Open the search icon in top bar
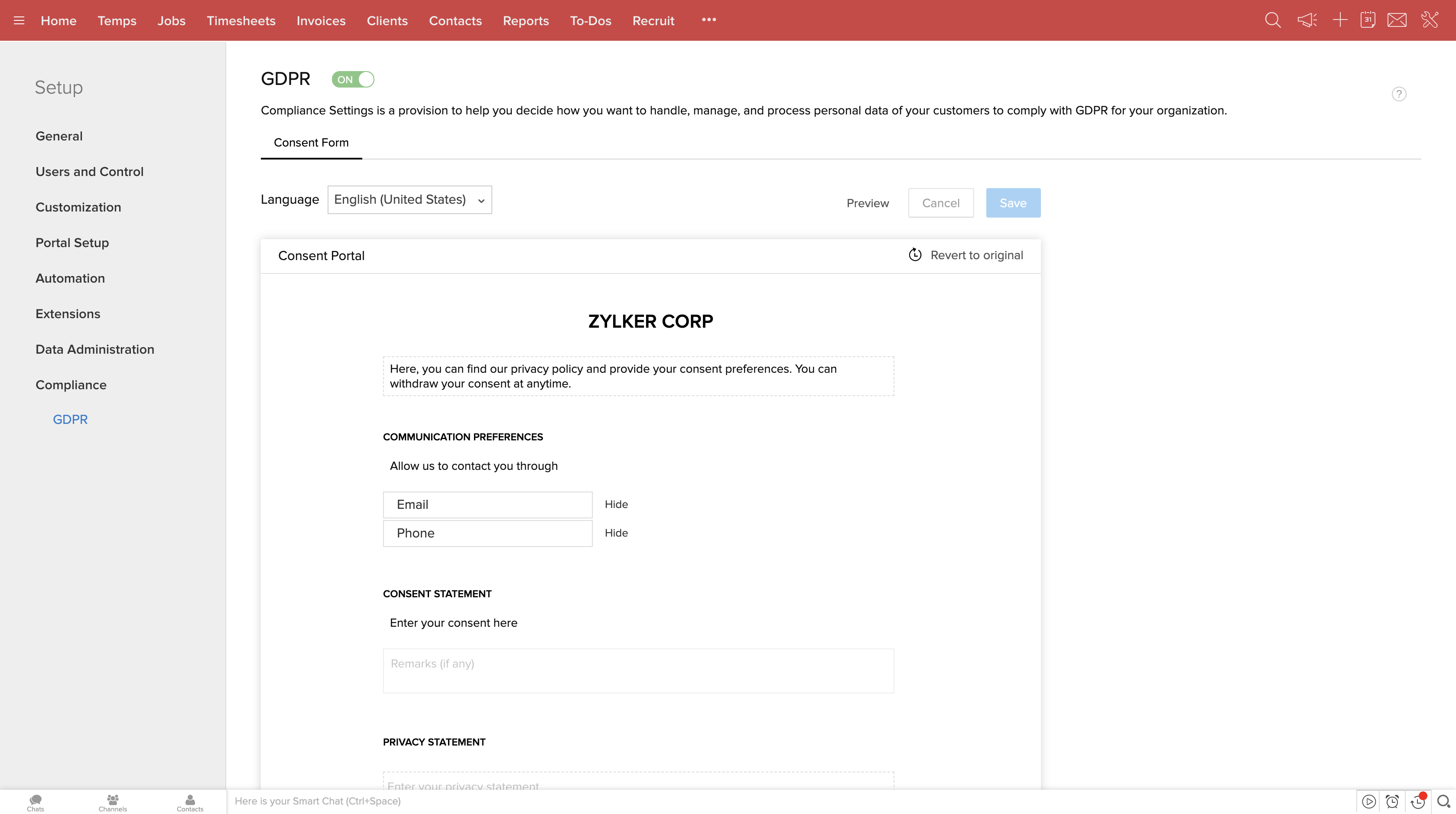Screen dimensions: 1456x814 point(1272,20)
